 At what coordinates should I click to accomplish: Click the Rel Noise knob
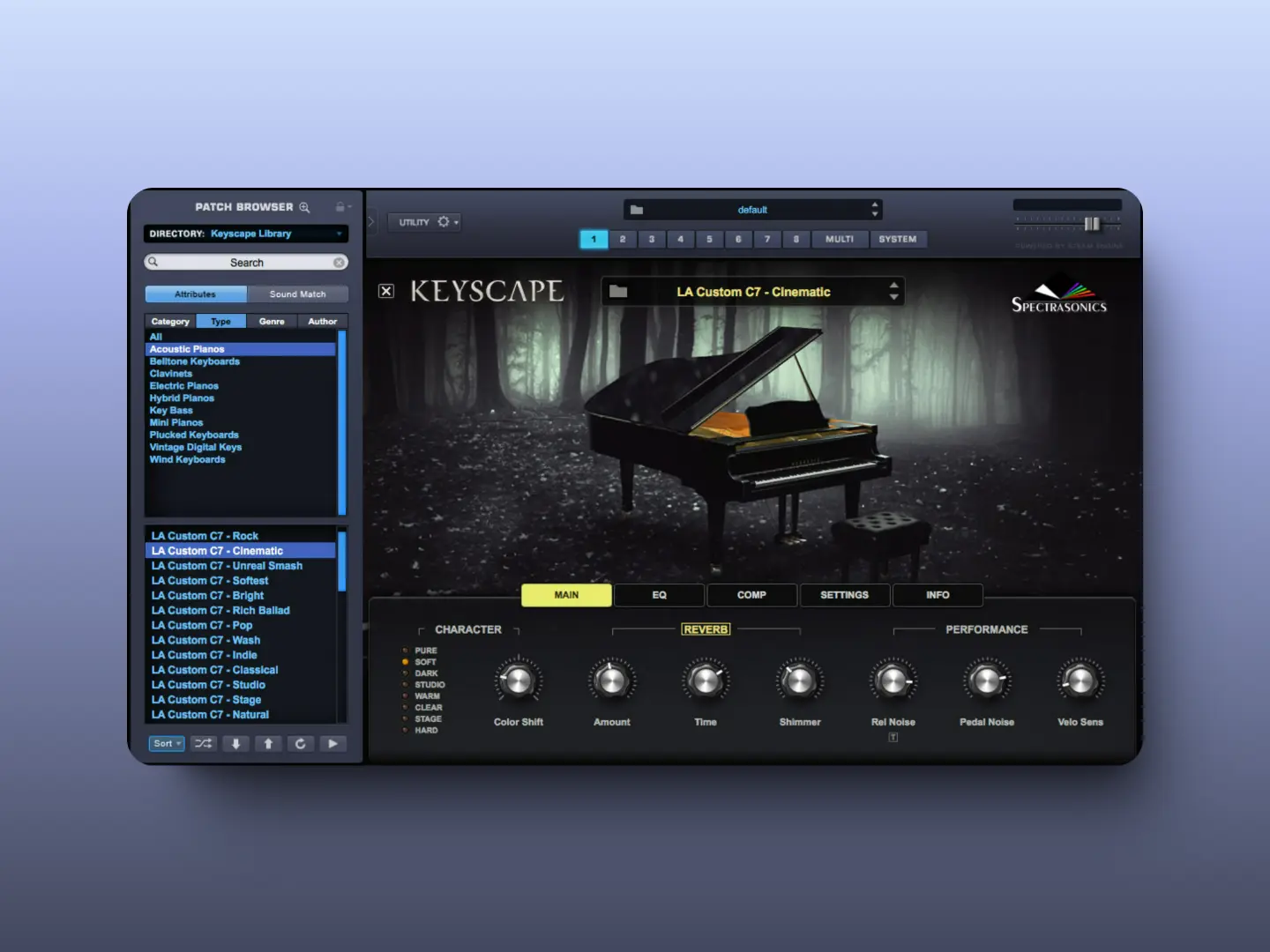tap(893, 681)
